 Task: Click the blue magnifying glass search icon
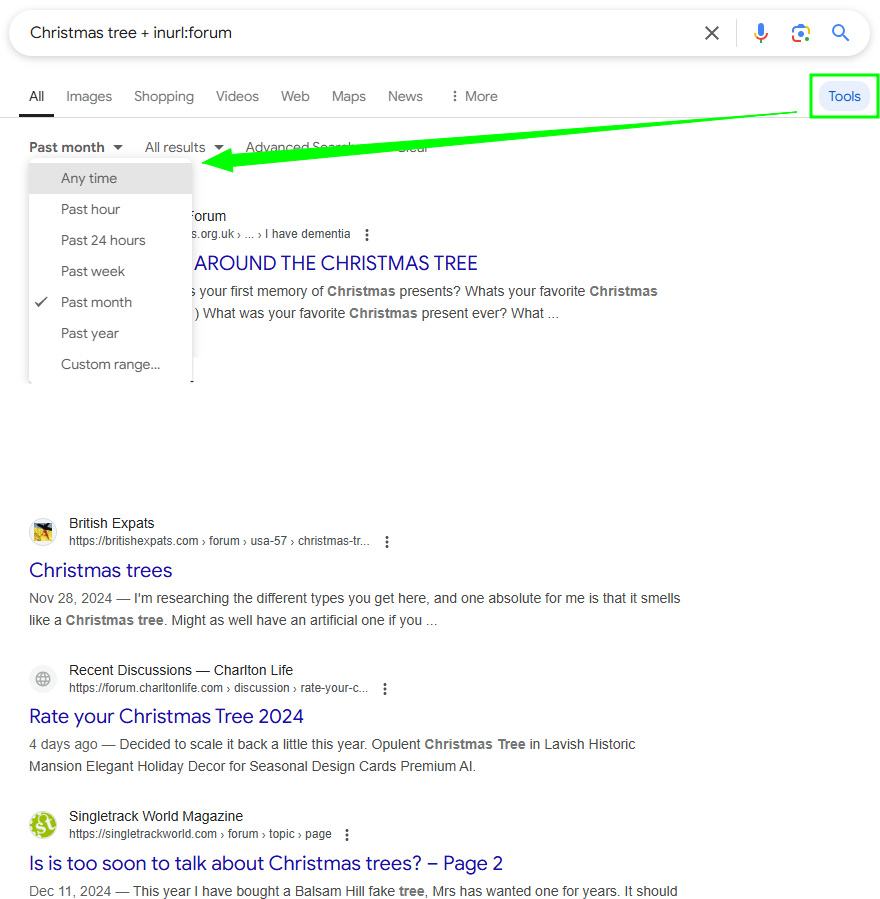tap(840, 33)
